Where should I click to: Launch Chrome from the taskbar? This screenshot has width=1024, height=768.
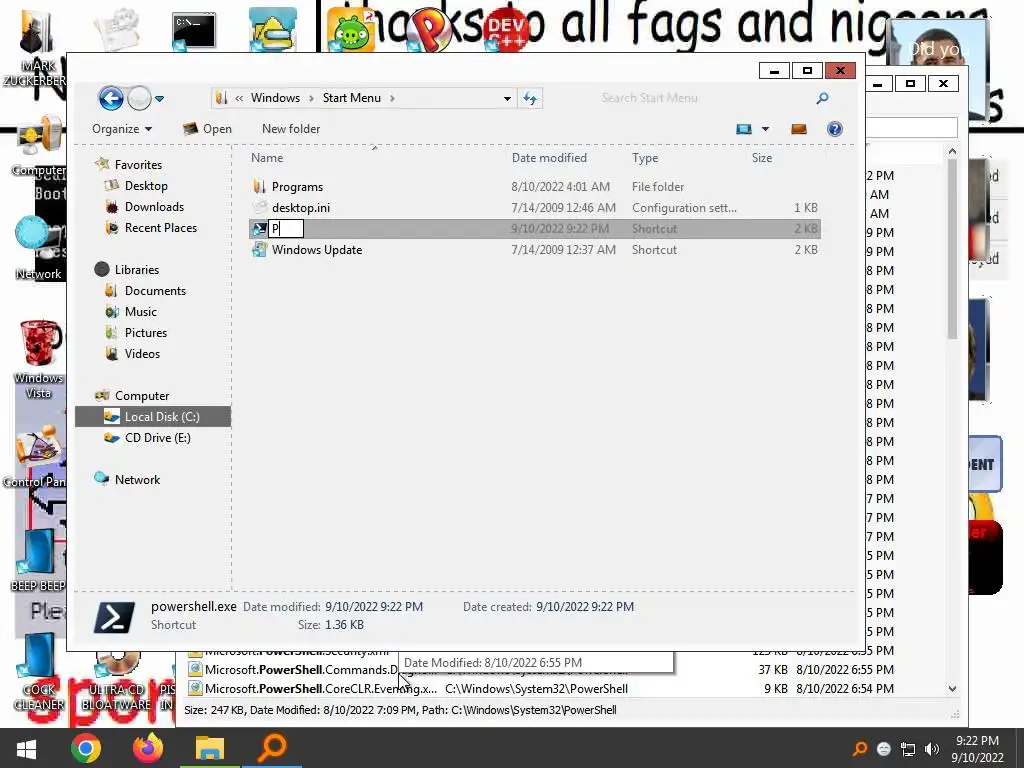(x=86, y=748)
